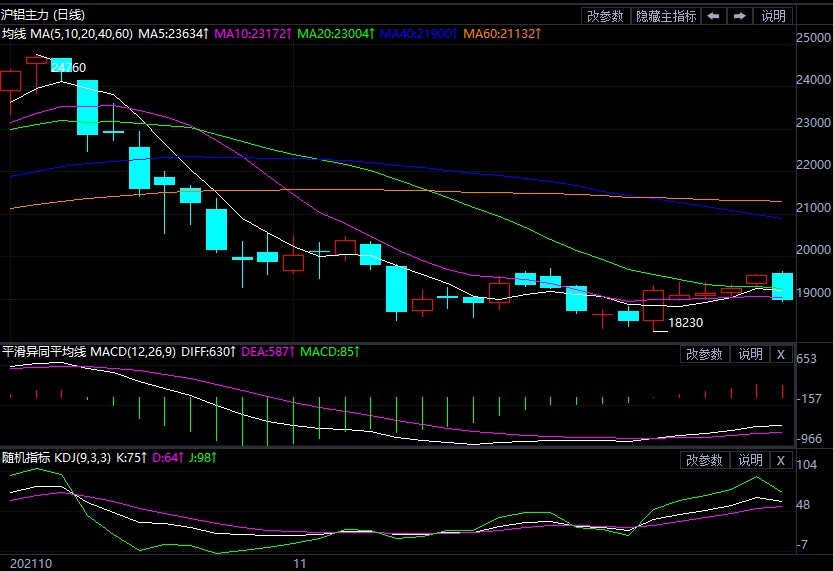This screenshot has width=833, height=571.
Task: Click the 平滑异同平均线 MACD(12,26,9) label
Action: pyautogui.click(x=89, y=352)
